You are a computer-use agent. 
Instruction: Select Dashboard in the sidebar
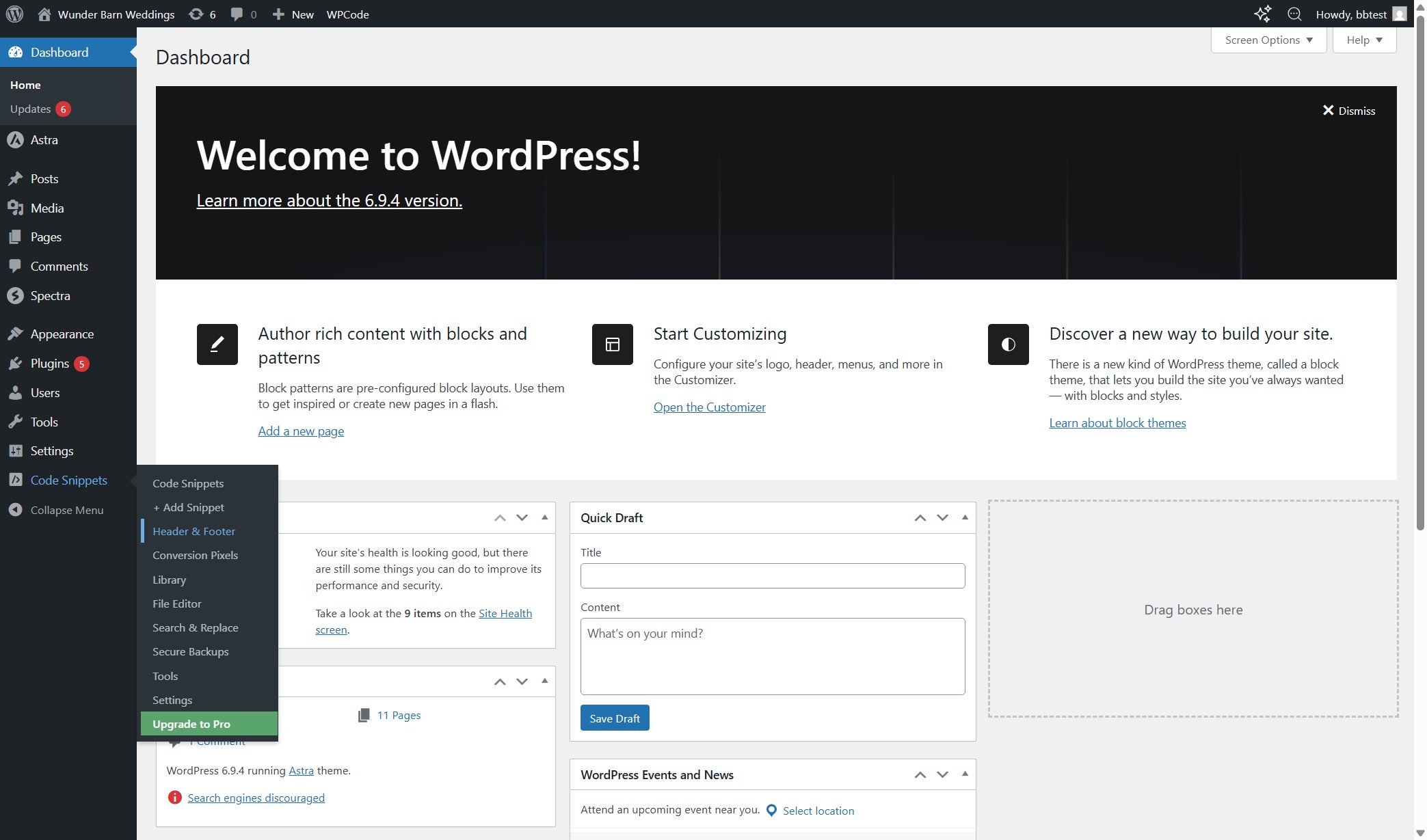(x=68, y=53)
